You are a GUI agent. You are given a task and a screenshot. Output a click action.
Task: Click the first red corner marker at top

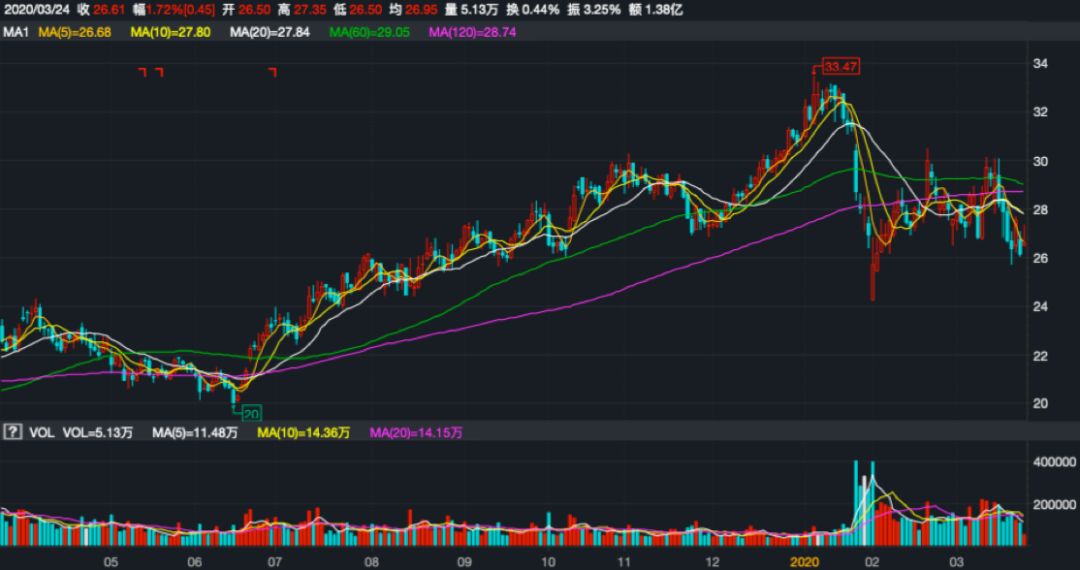pyautogui.click(x=142, y=72)
